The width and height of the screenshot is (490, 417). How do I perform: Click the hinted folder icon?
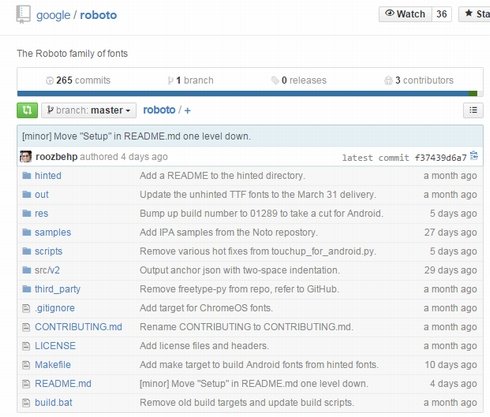[x=27, y=175]
